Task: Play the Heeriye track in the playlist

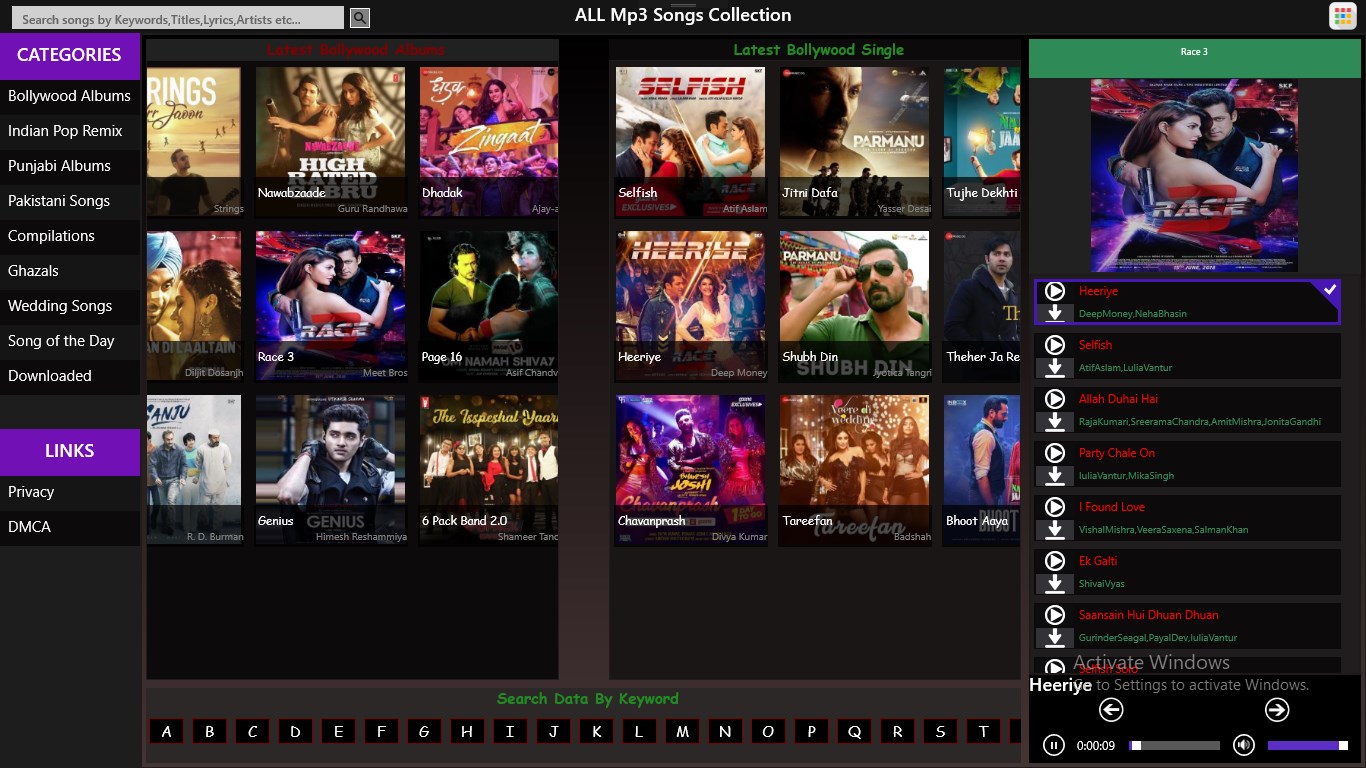Action: pos(1054,291)
